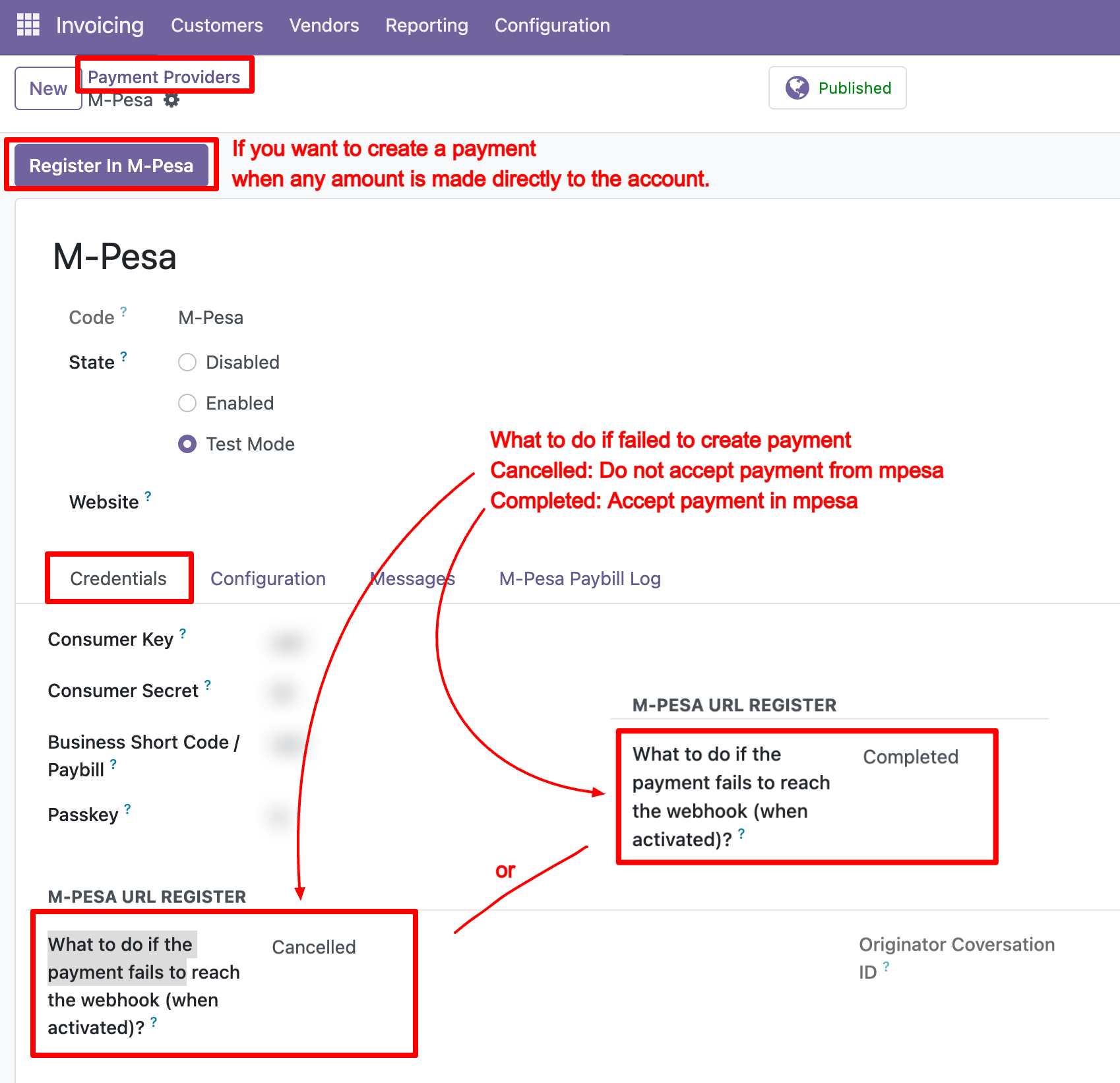The width and height of the screenshot is (1120, 1083).
Task: Open the Vendors menu
Action: tap(325, 25)
